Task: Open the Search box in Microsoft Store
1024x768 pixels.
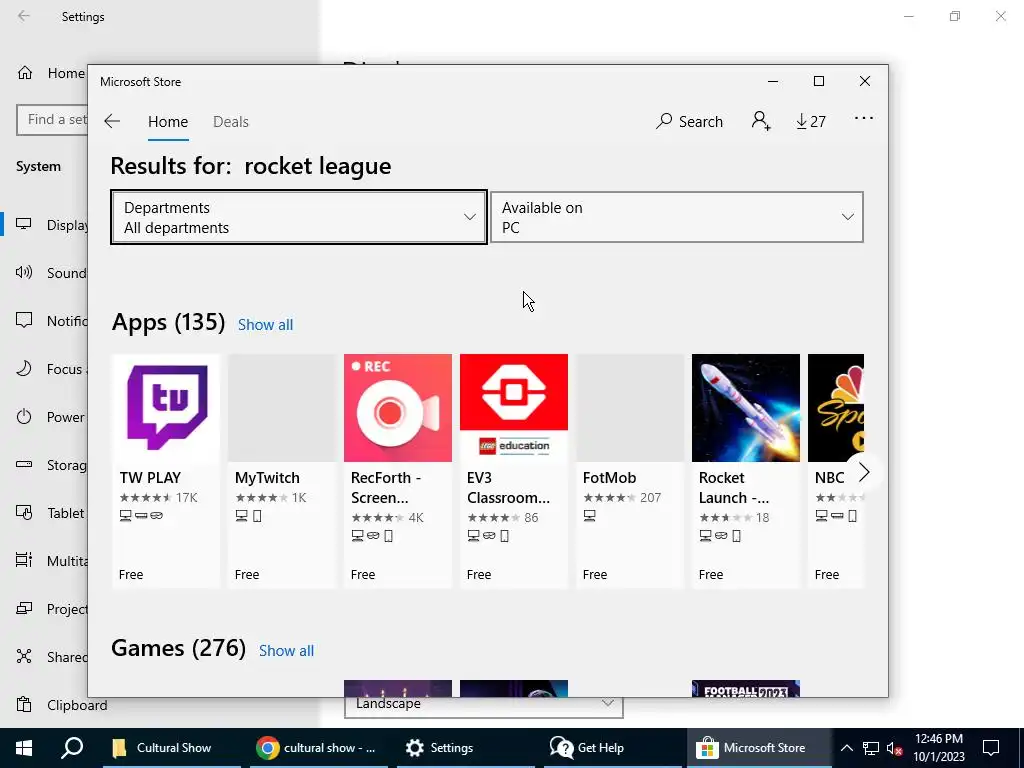Action: (690, 121)
